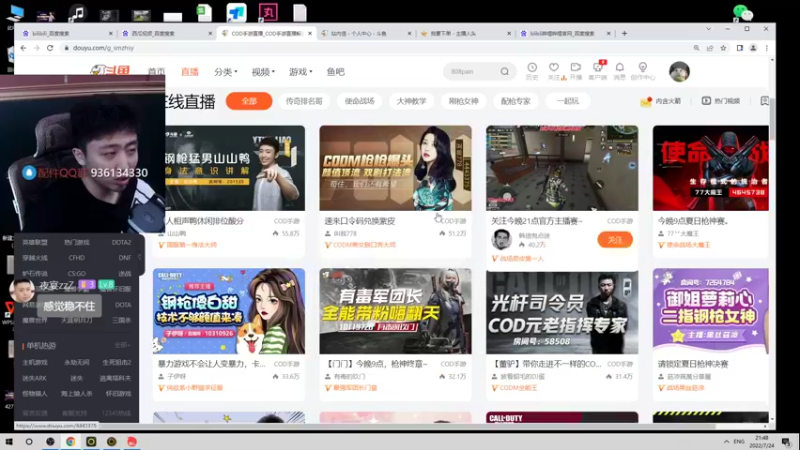Expand the 游戏 dropdown in navigation
Screen dimensions: 800x450
coord(301,72)
